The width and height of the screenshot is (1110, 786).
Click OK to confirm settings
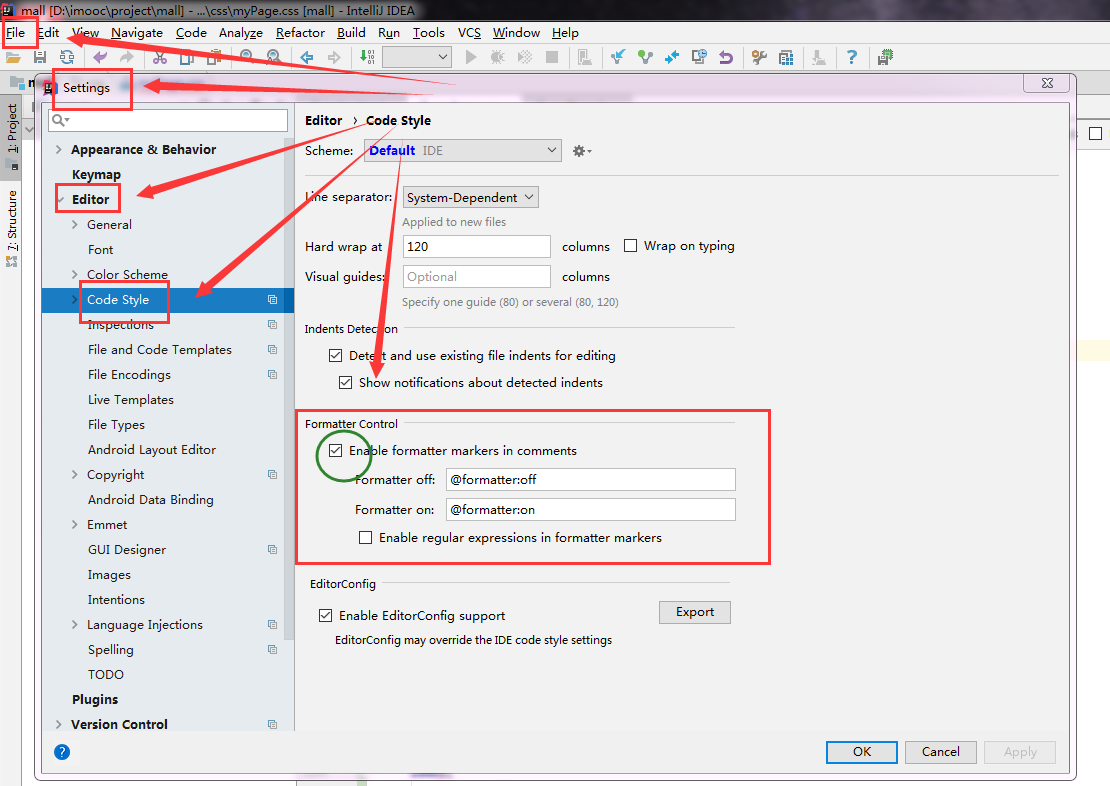[x=862, y=752]
